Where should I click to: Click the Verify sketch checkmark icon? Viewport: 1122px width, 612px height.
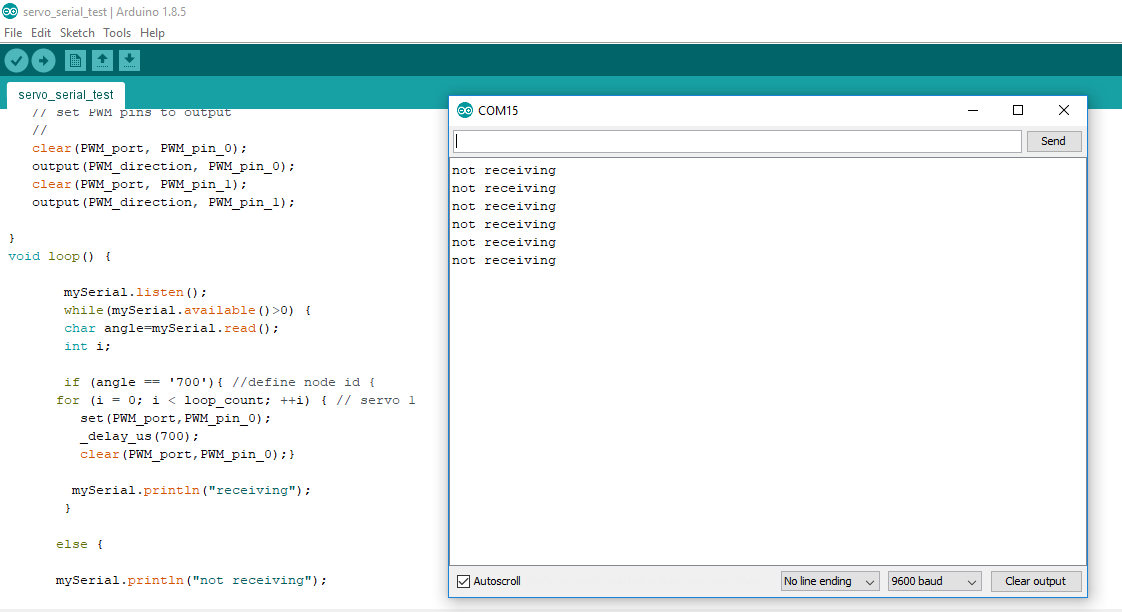(16, 61)
